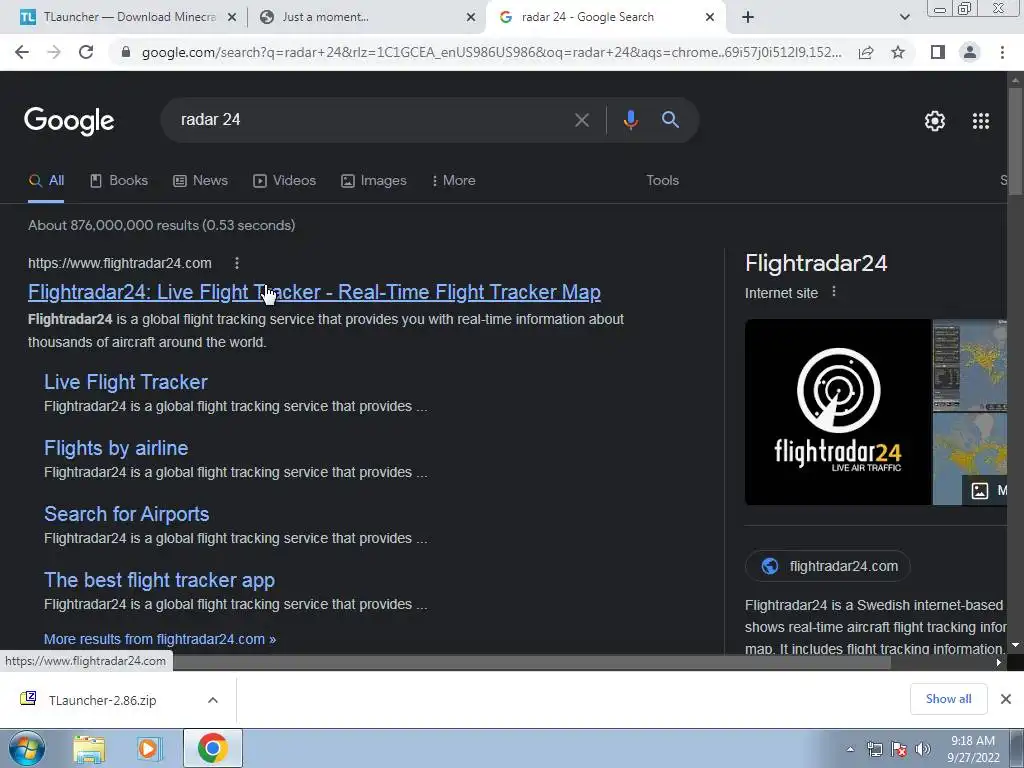The image size is (1024, 768).
Task: Expand the More search filters menu
Action: click(453, 181)
